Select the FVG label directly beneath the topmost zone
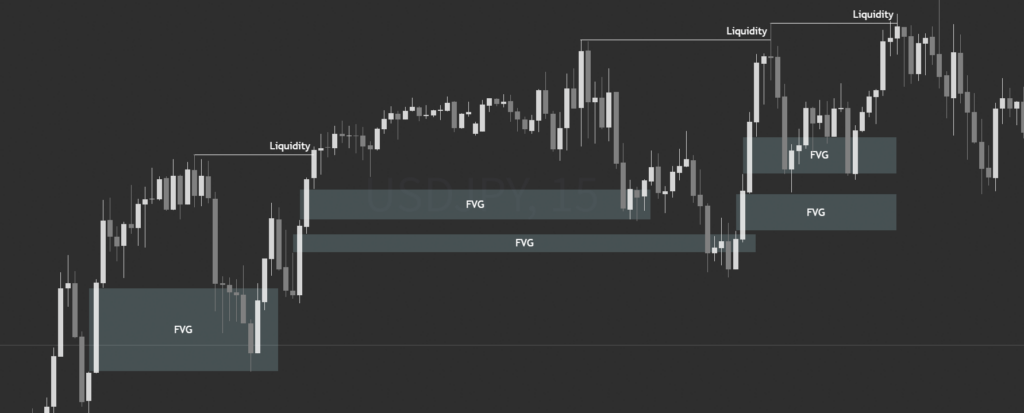1024x413 pixels. (816, 212)
